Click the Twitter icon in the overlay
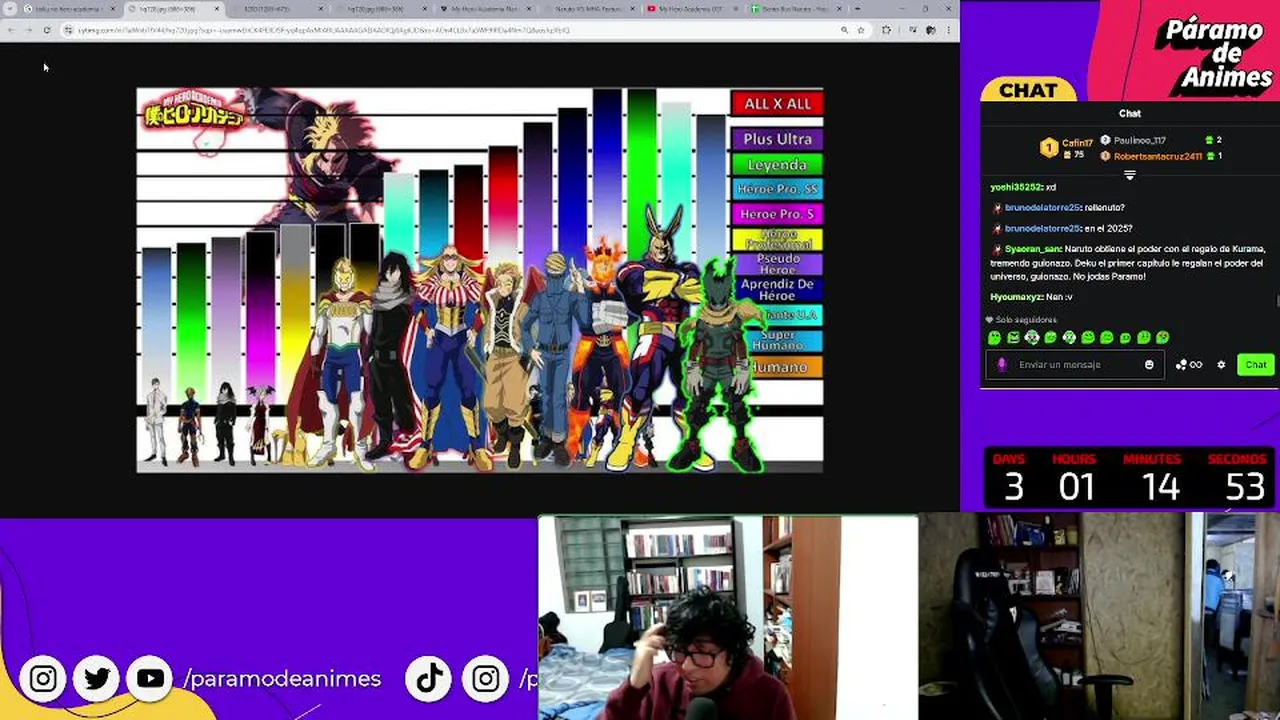The width and height of the screenshot is (1280, 720). click(x=97, y=679)
